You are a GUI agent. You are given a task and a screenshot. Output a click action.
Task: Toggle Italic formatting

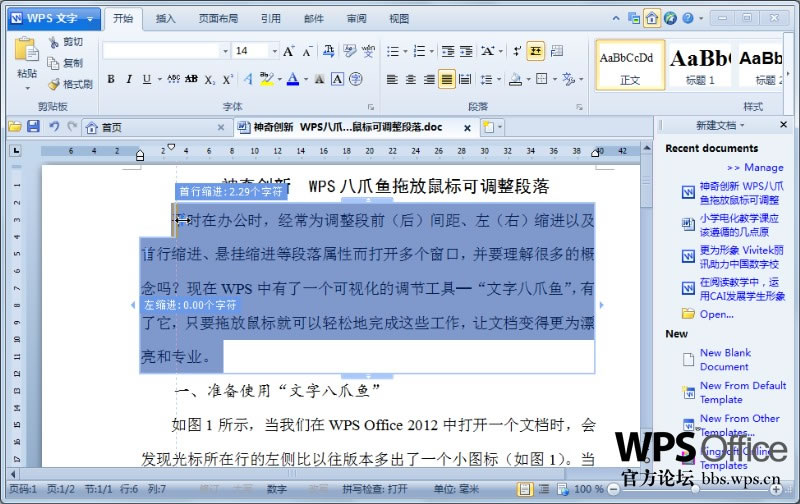[x=129, y=79]
